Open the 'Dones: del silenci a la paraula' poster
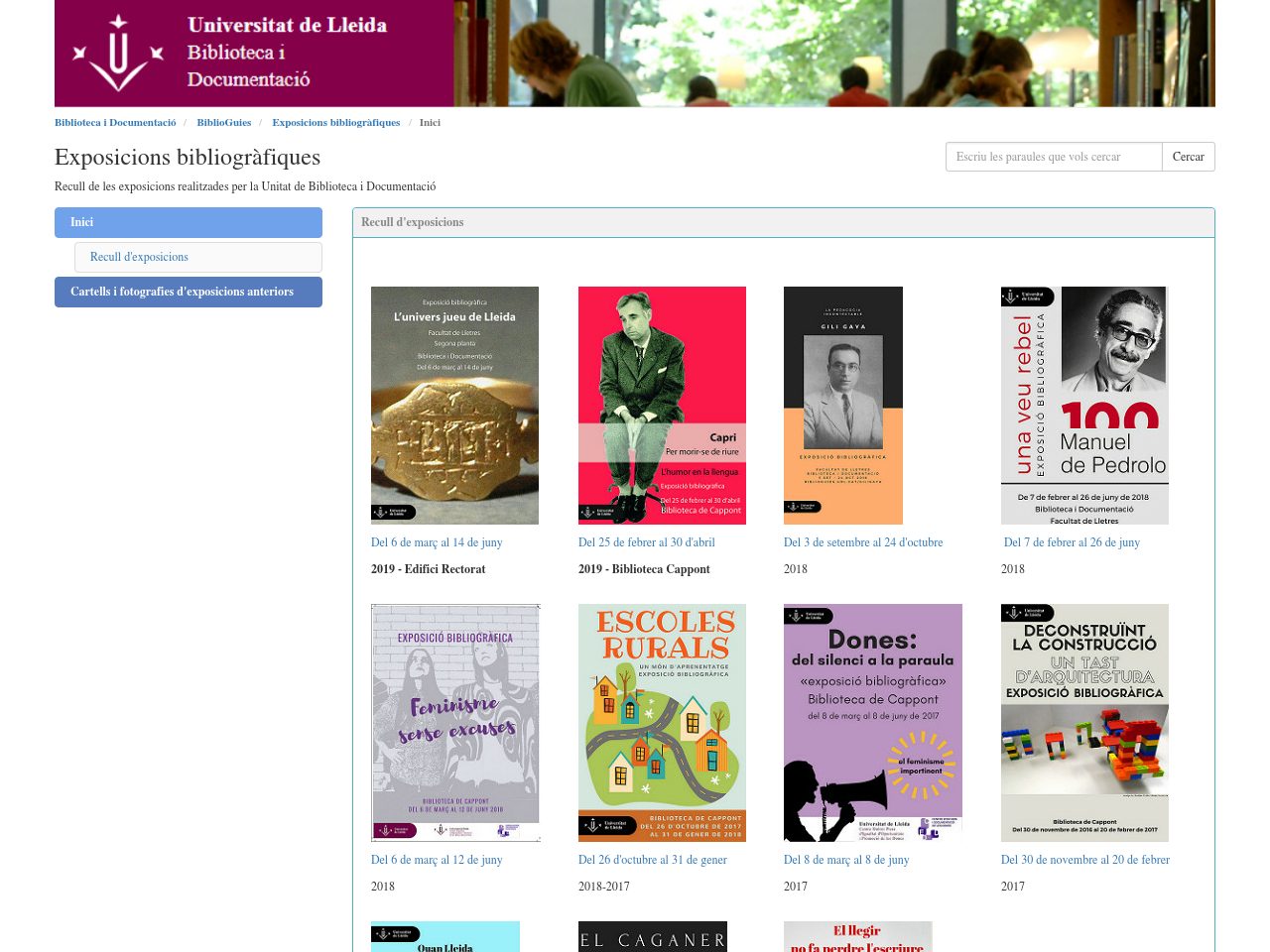The height and width of the screenshot is (952, 1270). click(873, 722)
